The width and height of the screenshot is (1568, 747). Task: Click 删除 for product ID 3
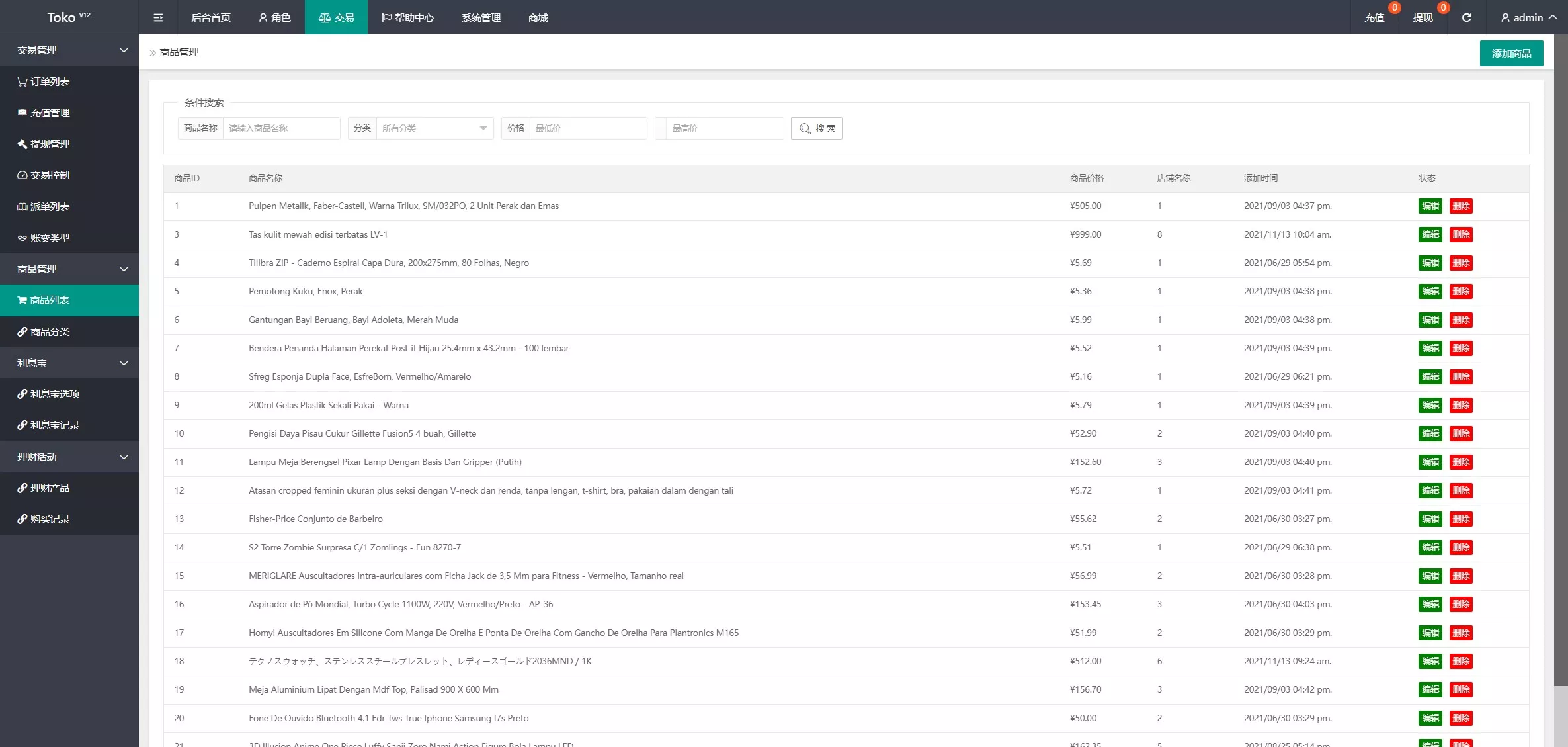coord(1460,234)
